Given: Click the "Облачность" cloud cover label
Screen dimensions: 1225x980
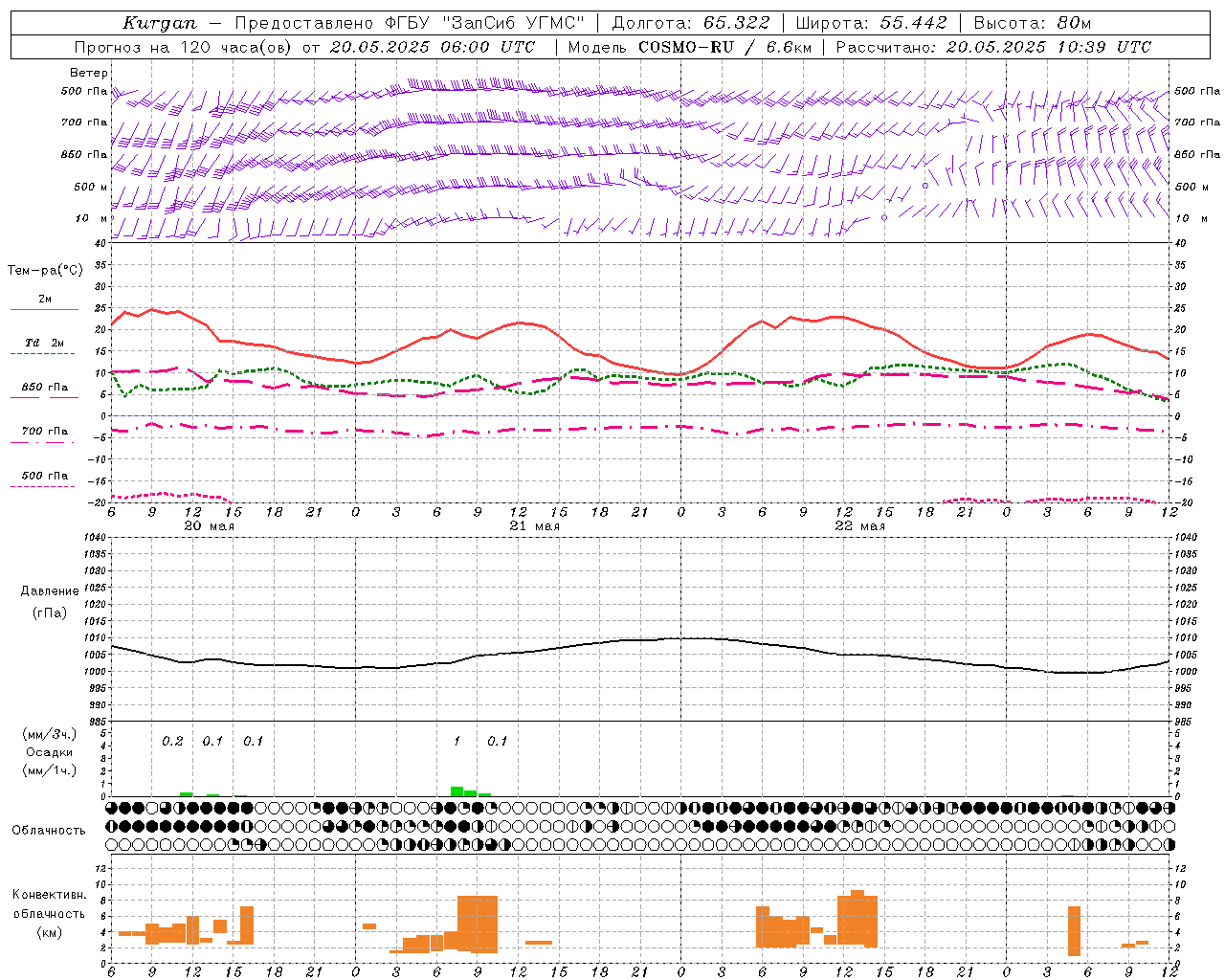Looking at the screenshot, I should [x=49, y=831].
